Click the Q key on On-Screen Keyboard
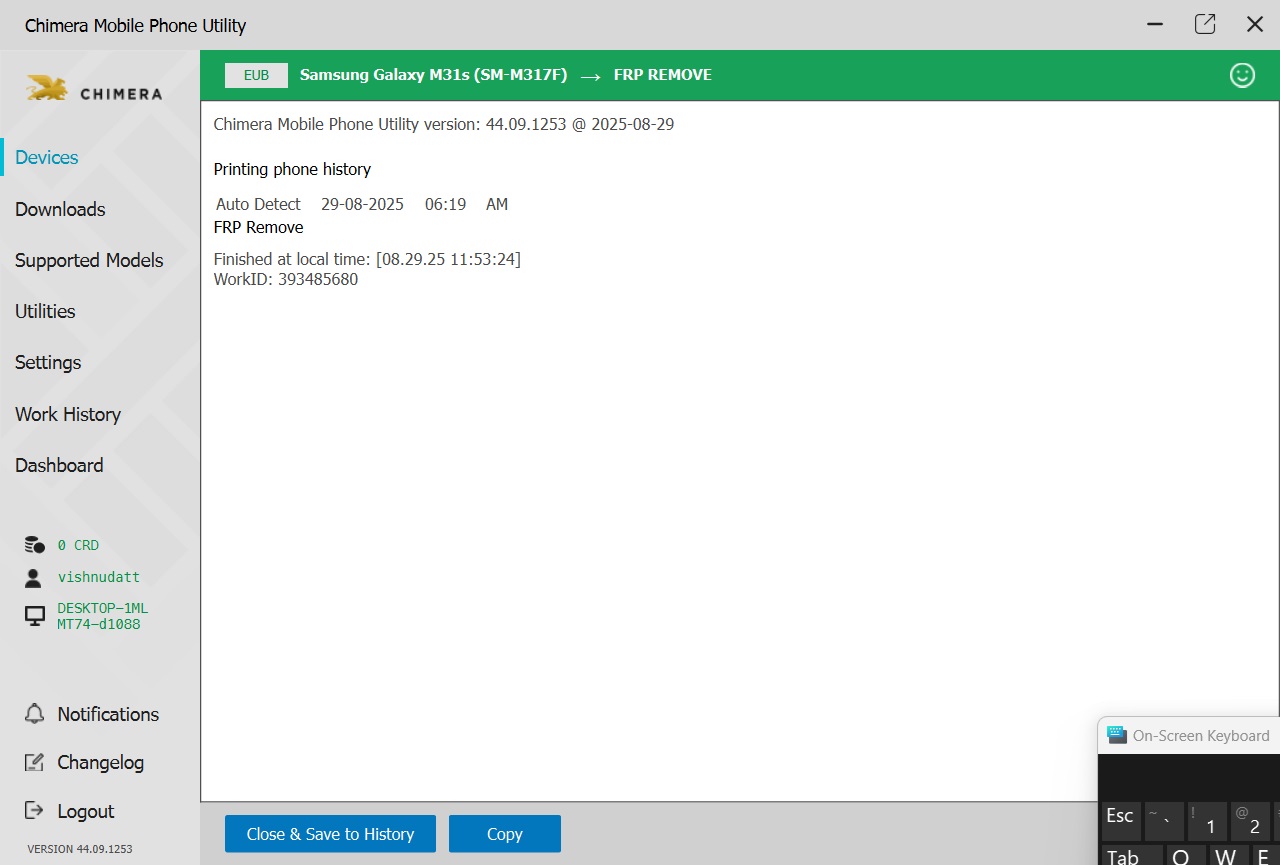Image resolution: width=1280 pixels, height=865 pixels. point(1186,856)
